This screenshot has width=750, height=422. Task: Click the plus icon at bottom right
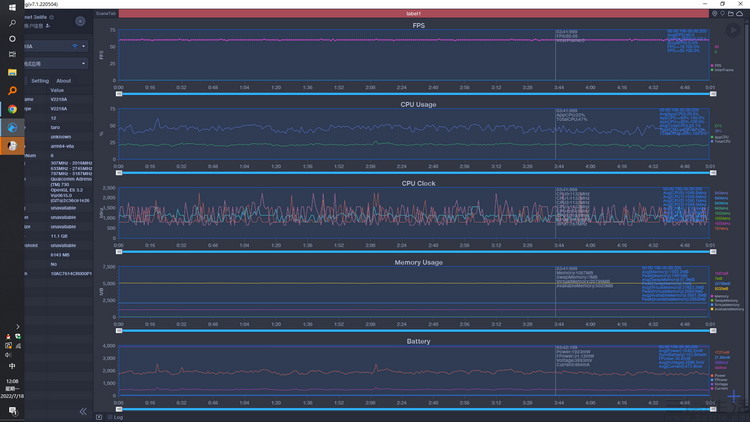734,396
